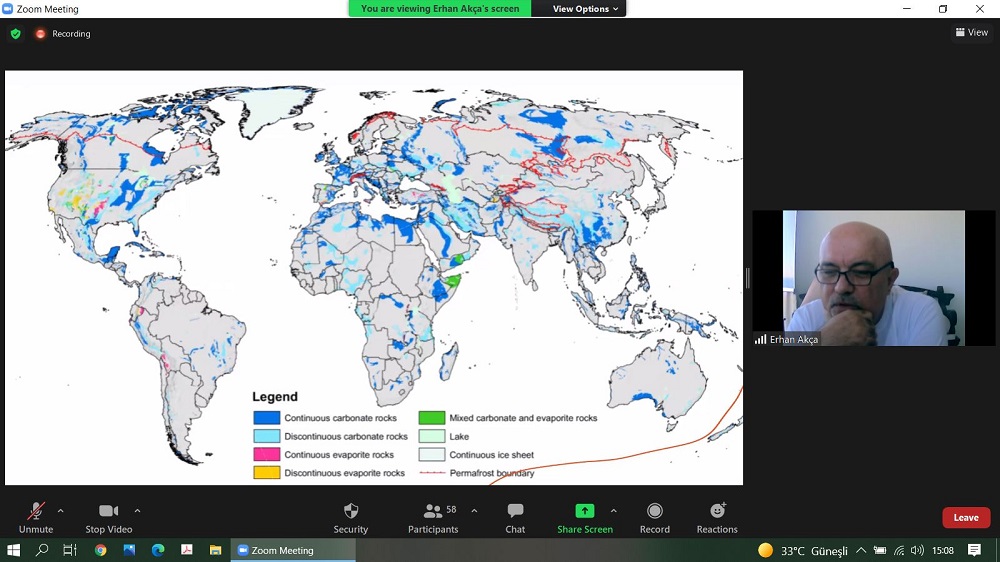
Task: Unmute the microphone
Action: 36,517
